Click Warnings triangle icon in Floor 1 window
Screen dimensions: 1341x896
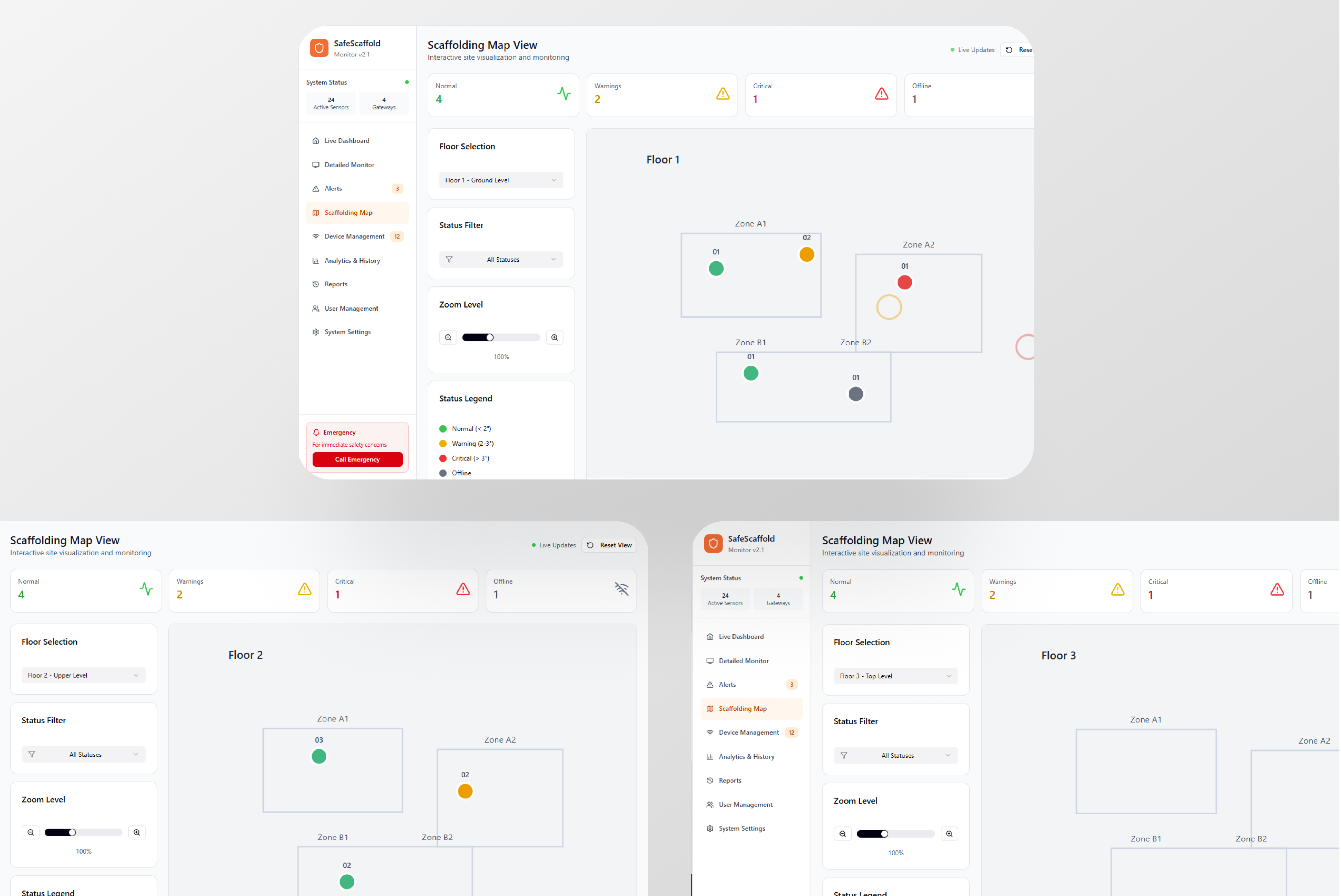pyautogui.click(x=723, y=94)
